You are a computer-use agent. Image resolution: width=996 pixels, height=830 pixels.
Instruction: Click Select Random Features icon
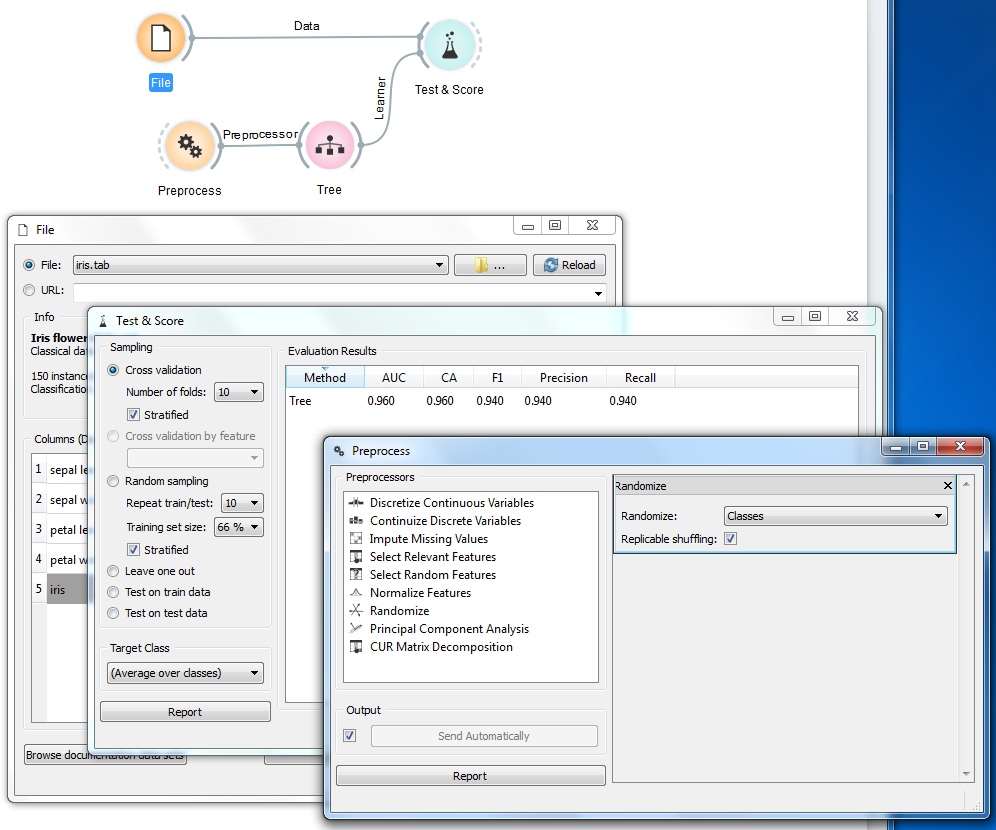tap(356, 575)
